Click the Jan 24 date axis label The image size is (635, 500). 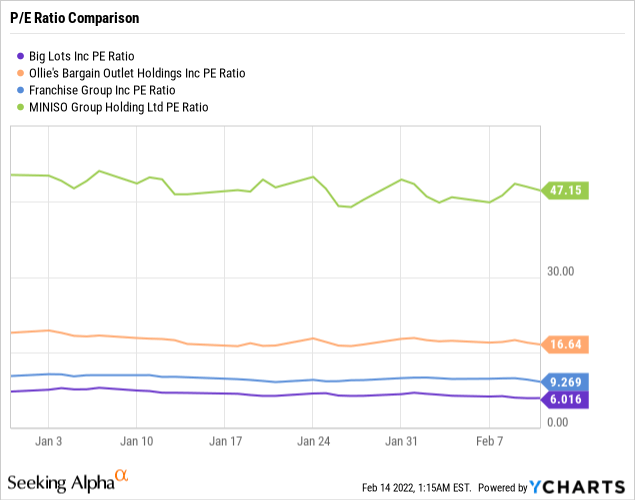(x=313, y=440)
